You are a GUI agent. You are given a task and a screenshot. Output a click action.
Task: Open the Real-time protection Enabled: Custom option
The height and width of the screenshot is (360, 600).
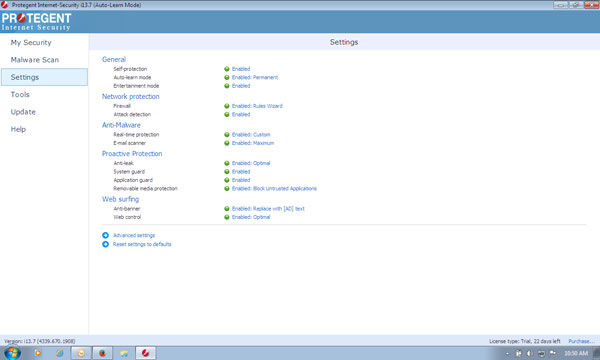[251, 135]
